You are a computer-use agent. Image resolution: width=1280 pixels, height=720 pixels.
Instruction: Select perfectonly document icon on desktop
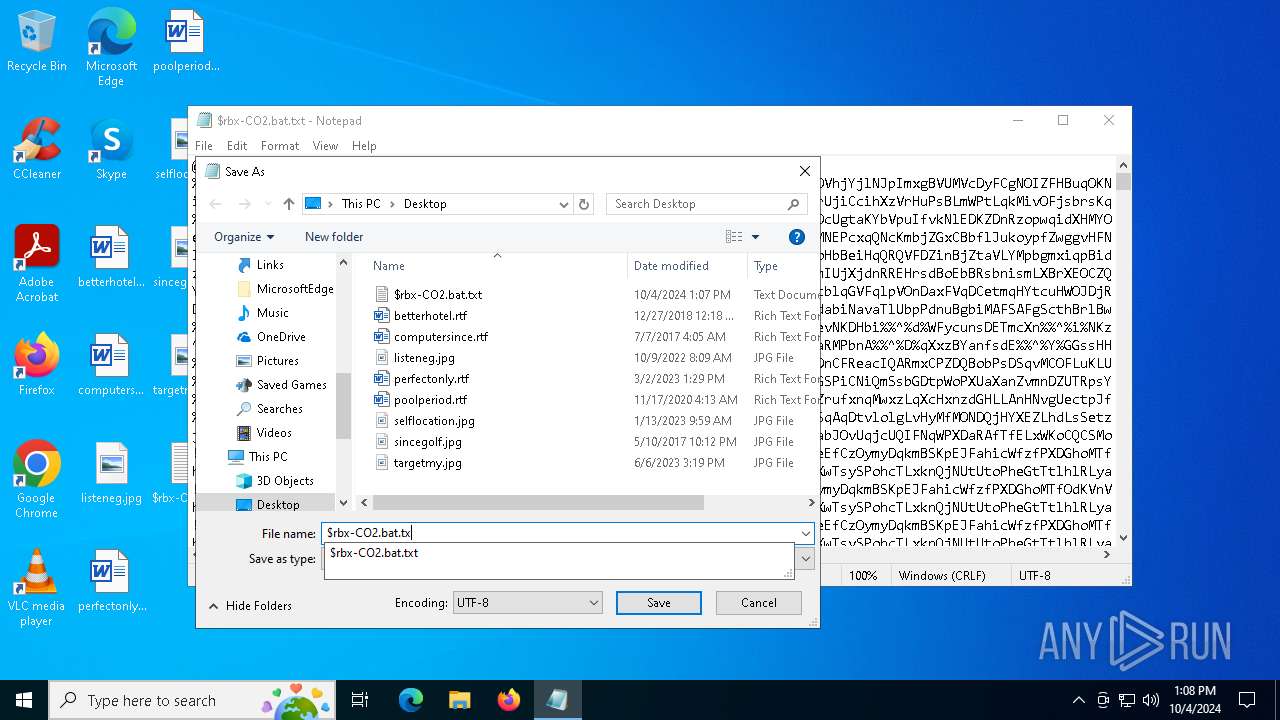111,581
